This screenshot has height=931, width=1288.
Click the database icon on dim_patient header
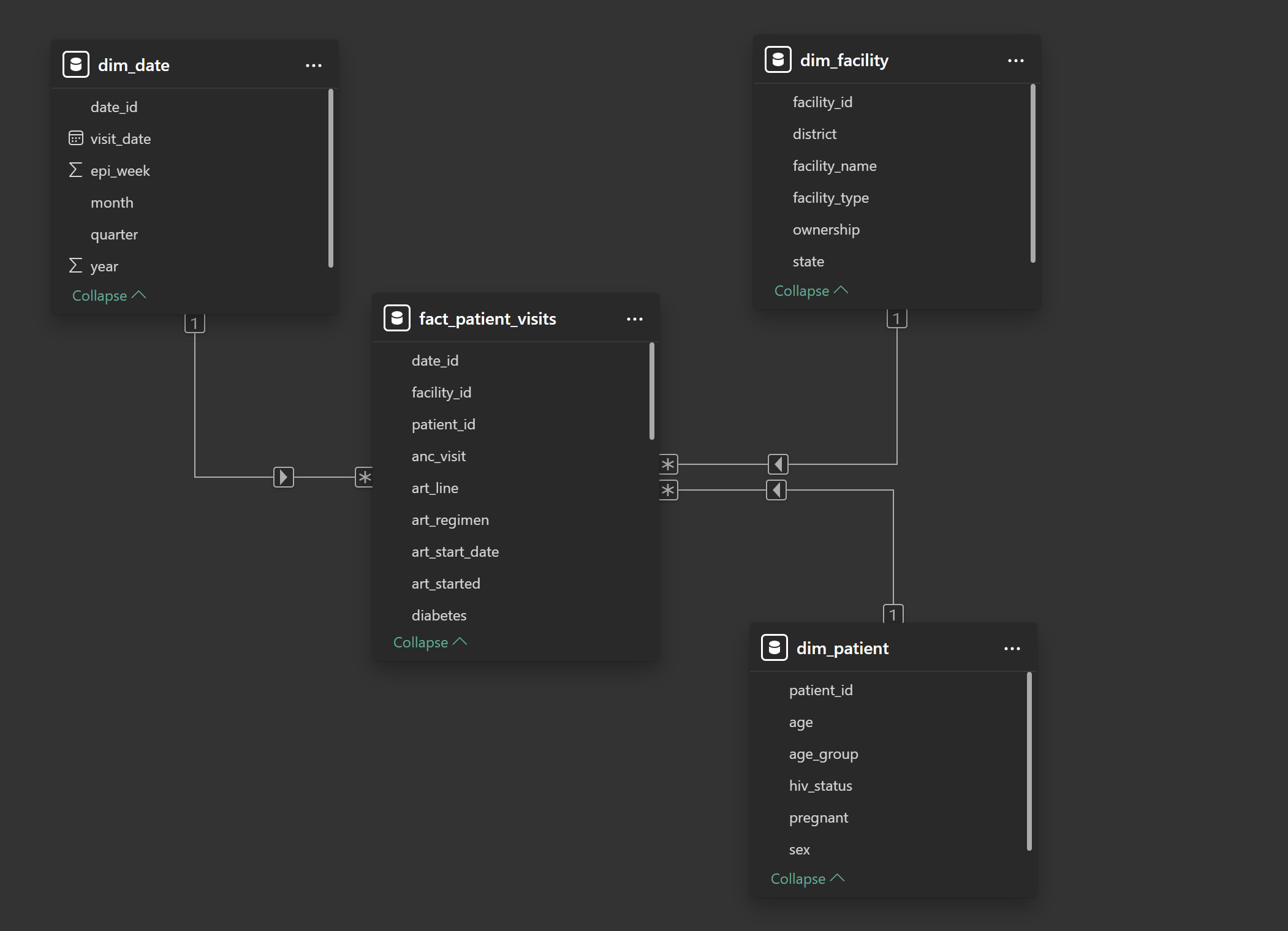(775, 647)
